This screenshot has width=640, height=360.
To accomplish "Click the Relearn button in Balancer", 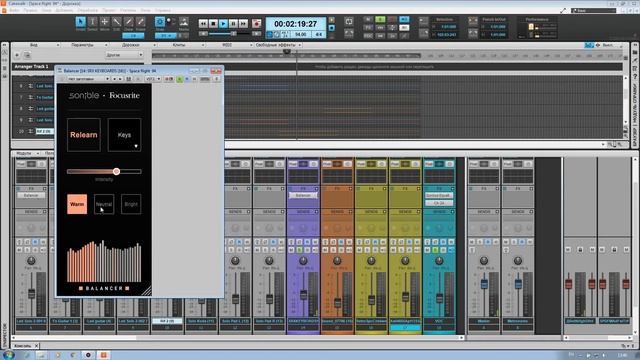I will click(84, 135).
